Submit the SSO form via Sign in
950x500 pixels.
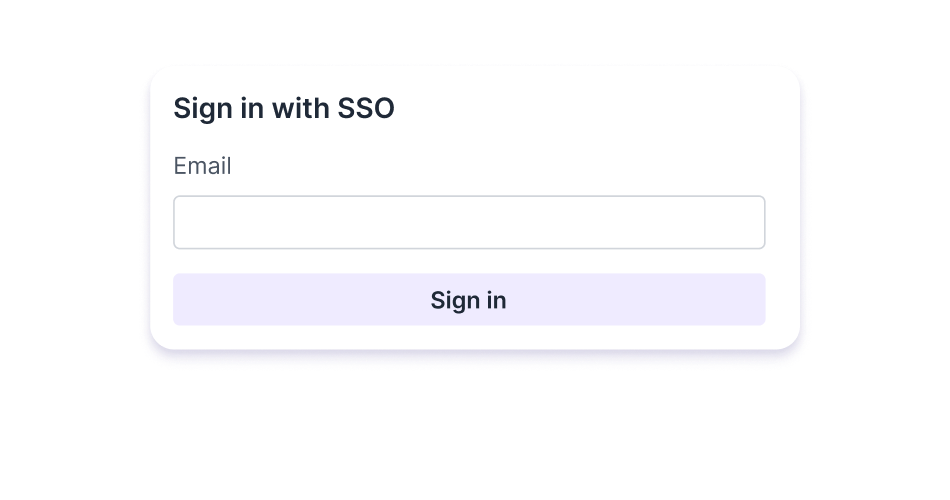(x=469, y=300)
